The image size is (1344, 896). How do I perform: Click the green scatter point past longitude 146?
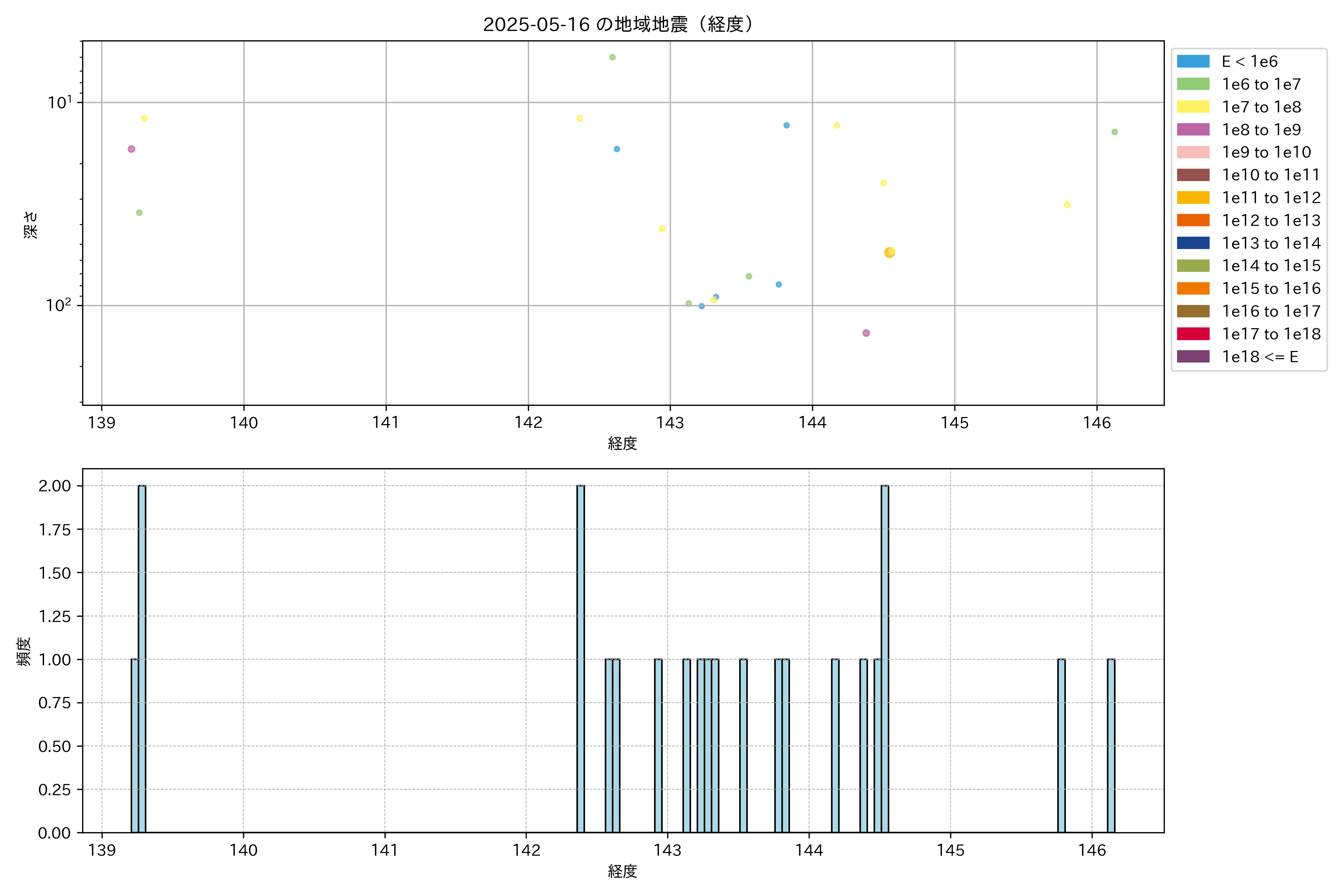click(x=1114, y=132)
